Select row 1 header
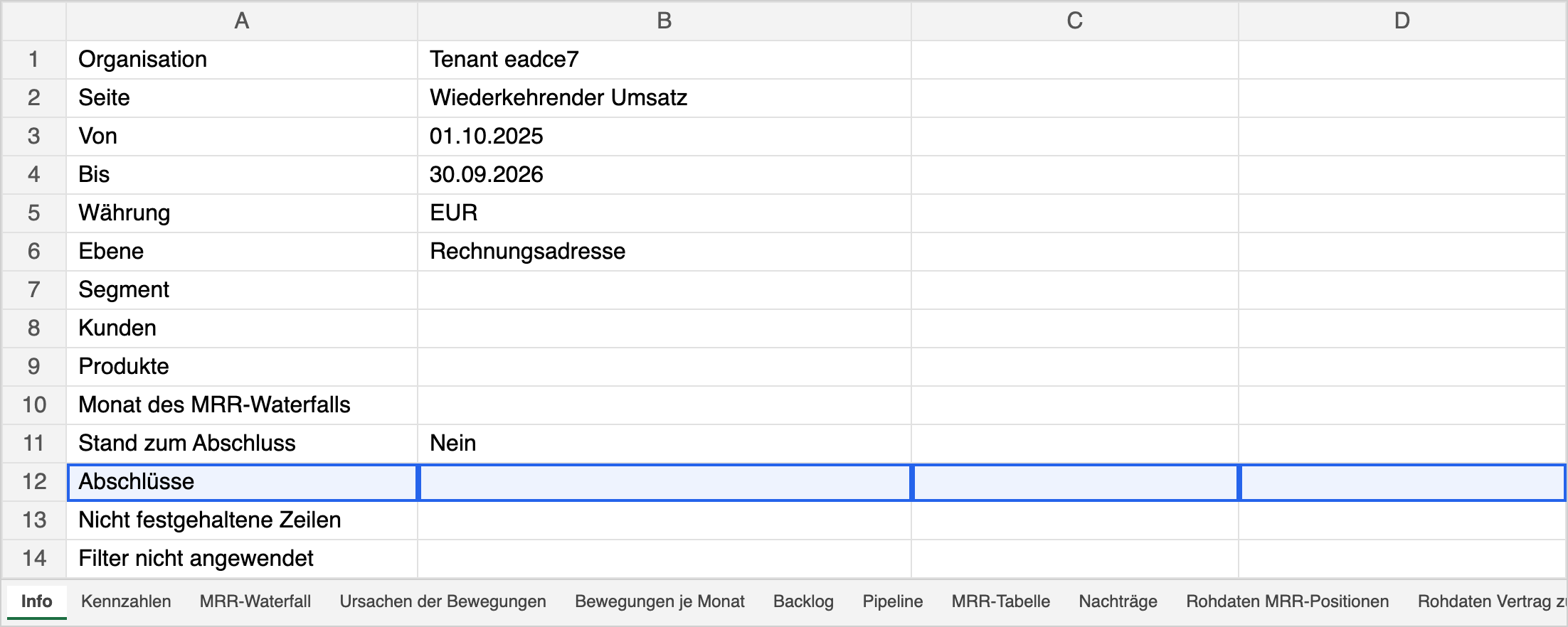The image size is (1568, 627). click(34, 59)
